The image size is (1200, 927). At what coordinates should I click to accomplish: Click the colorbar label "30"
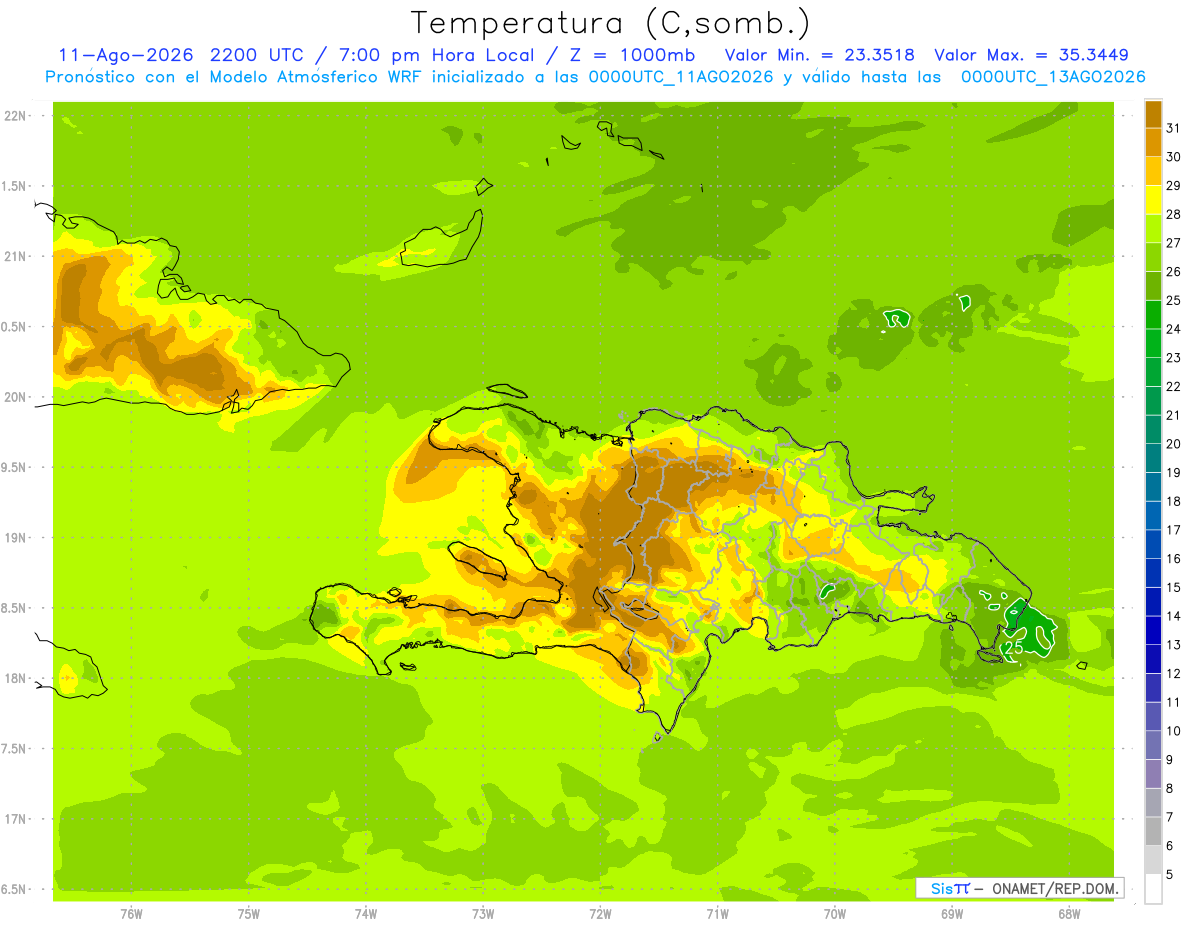[1174, 157]
